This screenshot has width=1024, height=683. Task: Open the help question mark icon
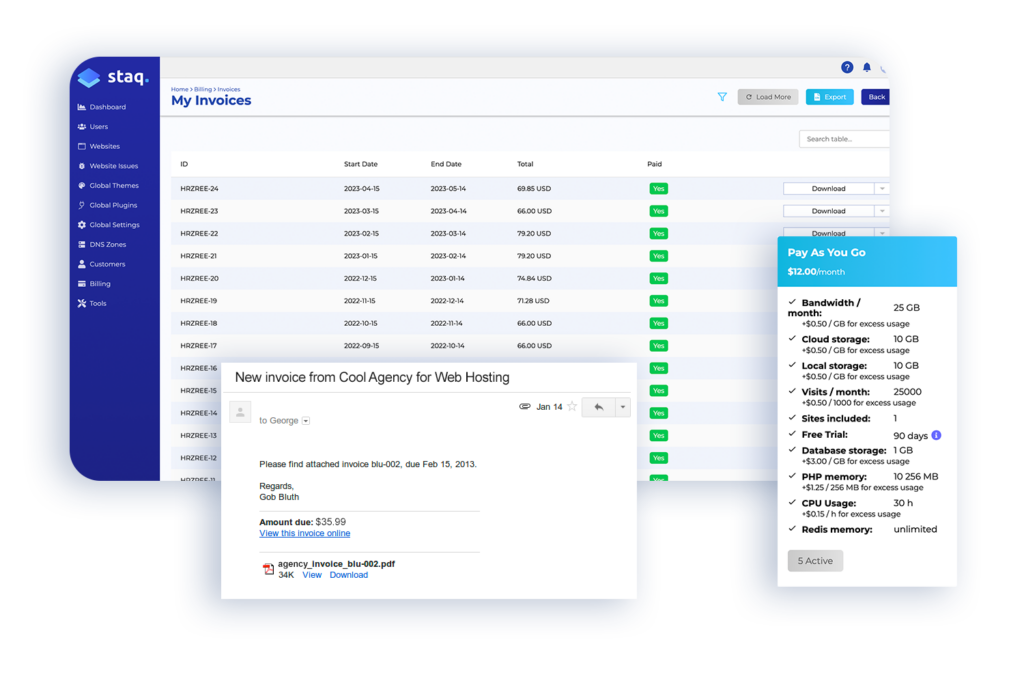tap(847, 67)
